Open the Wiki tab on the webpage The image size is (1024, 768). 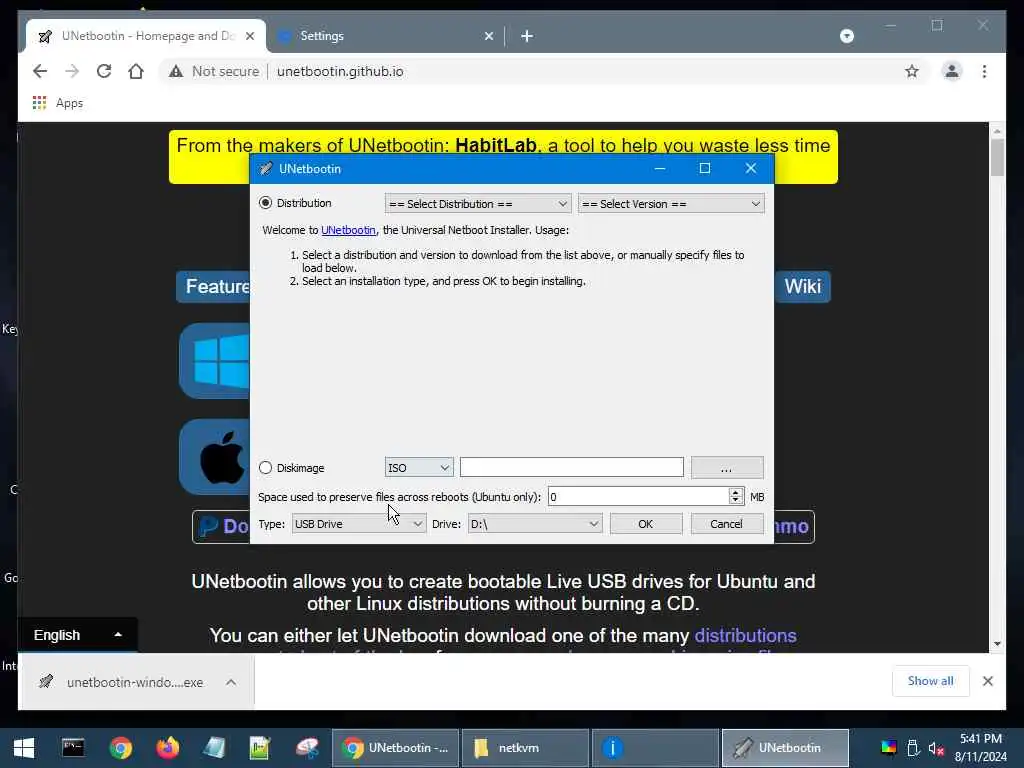(x=803, y=287)
